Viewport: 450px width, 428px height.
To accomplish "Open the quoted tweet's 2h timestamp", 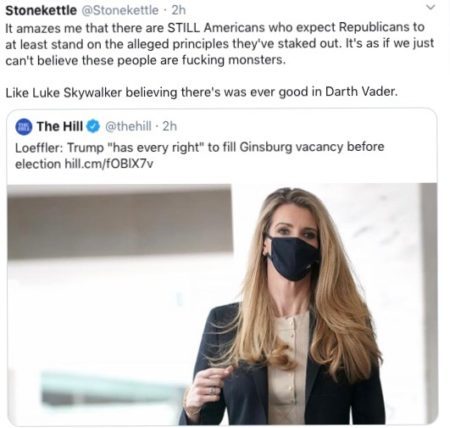I will point(170,126).
